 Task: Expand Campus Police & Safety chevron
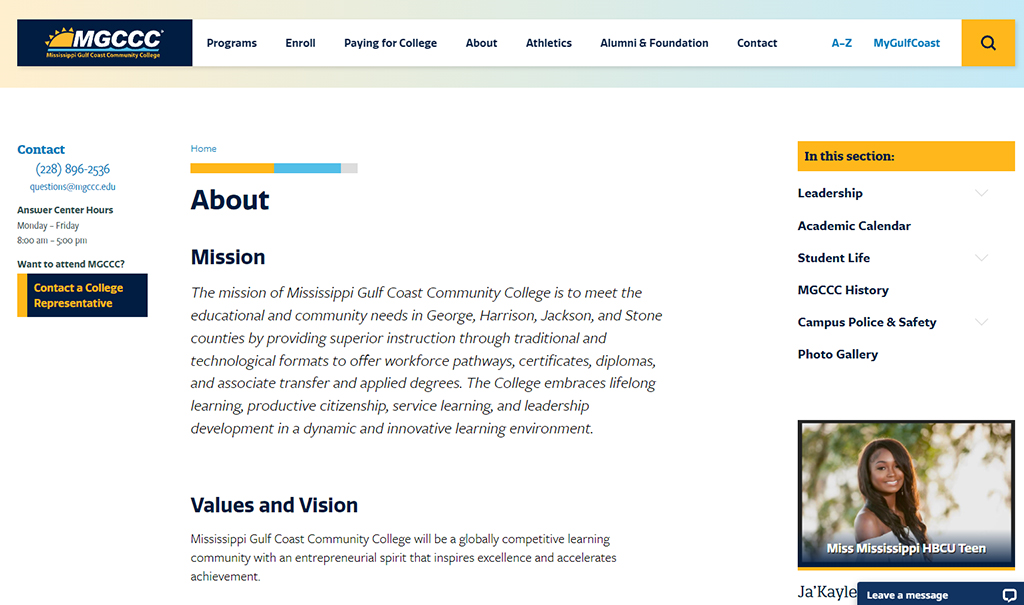pos(981,322)
